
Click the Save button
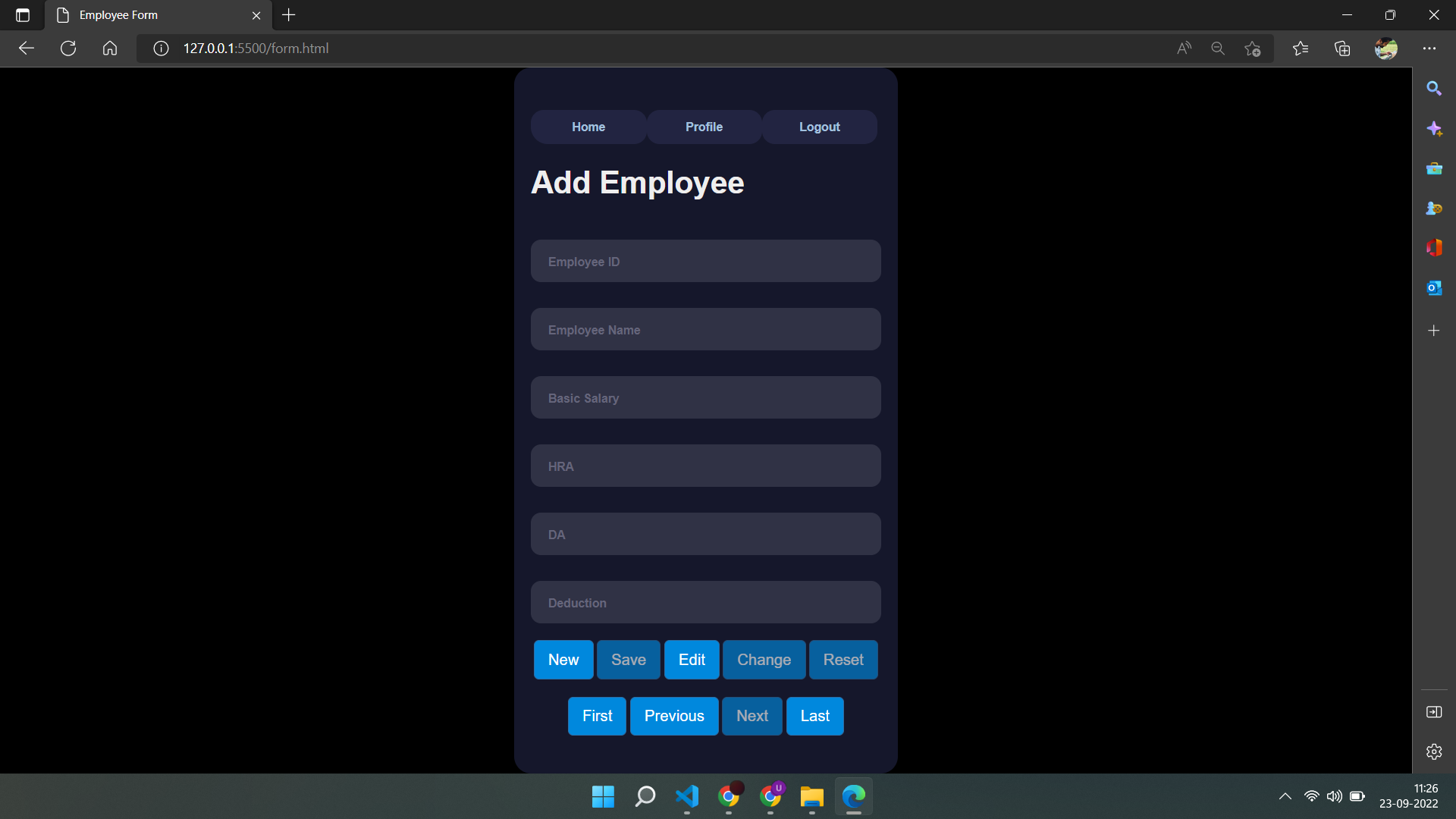pos(628,660)
